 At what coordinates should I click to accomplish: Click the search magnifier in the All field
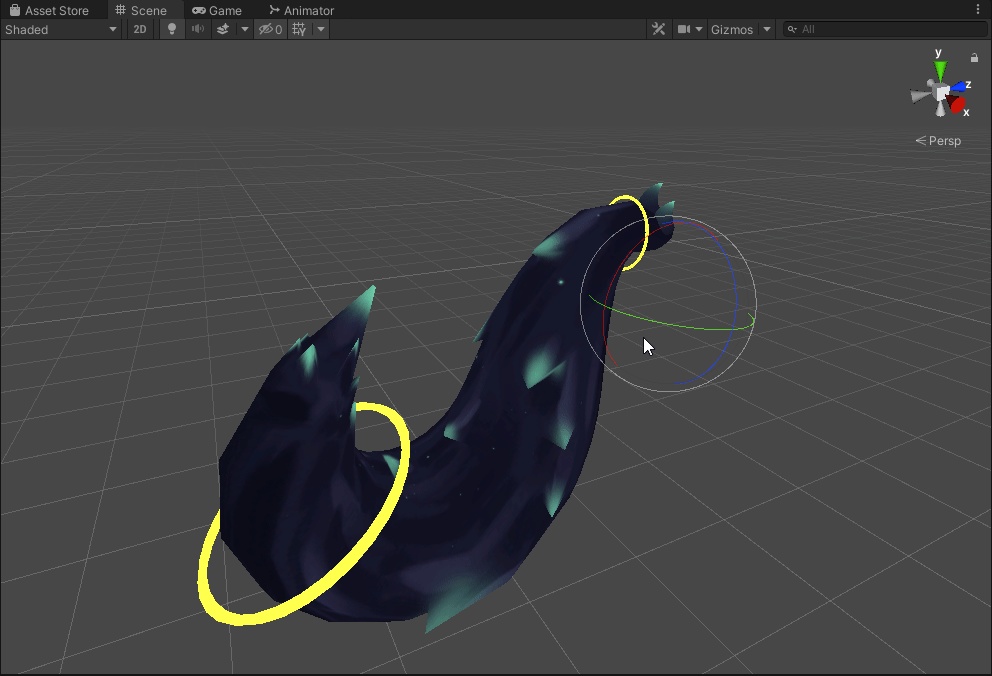pos(790,29)
